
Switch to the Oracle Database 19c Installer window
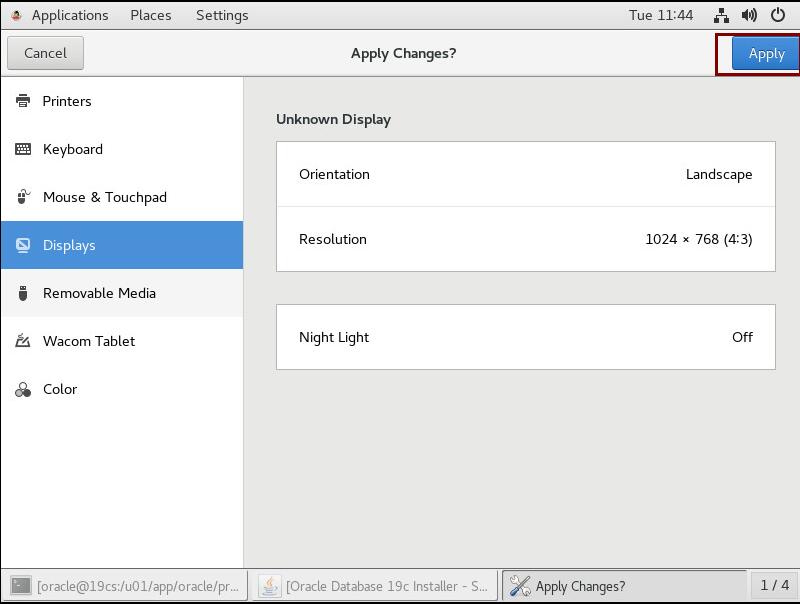(375, 586)
